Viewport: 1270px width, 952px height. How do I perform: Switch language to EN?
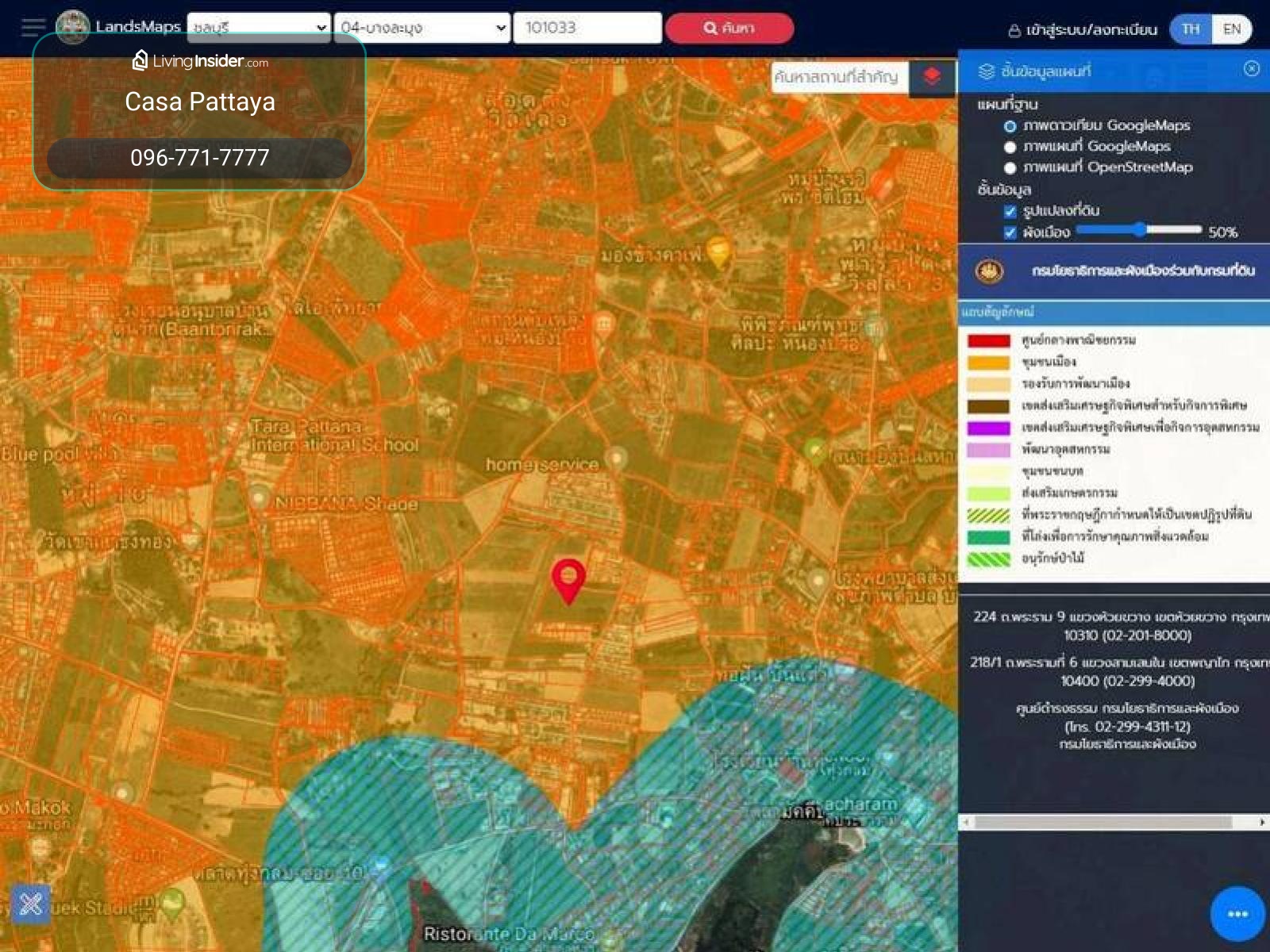click(x=1231, y=29)
